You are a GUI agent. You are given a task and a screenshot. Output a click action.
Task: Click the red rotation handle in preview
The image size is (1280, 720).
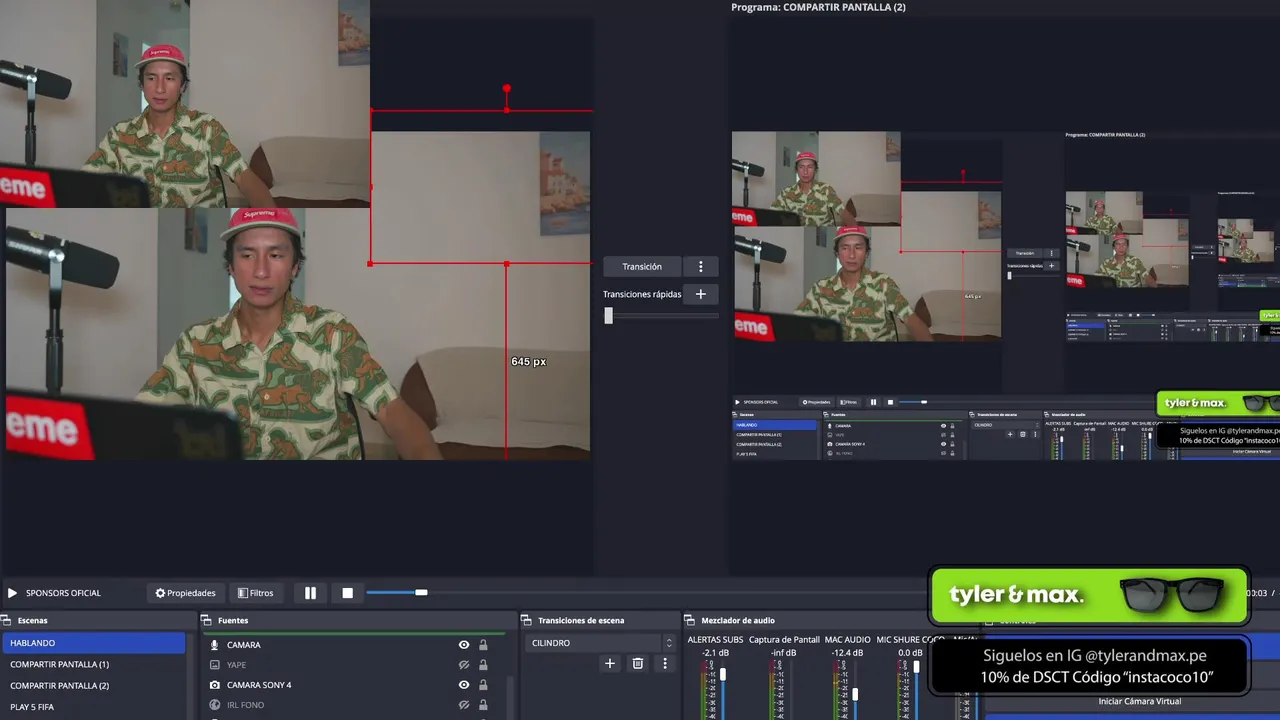pos(507,90)
